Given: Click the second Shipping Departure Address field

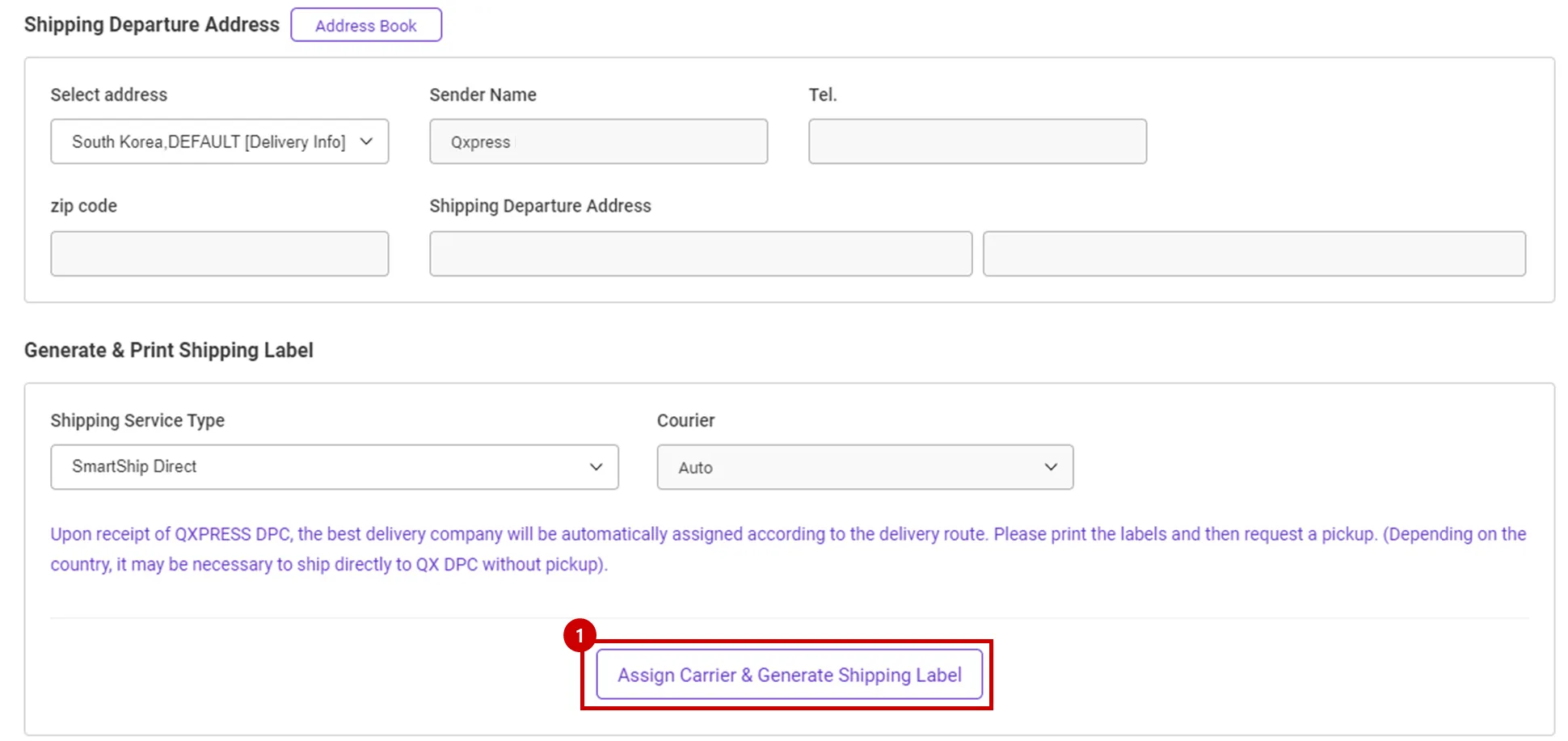Looking at the screenshot, I should [1254, 254].
